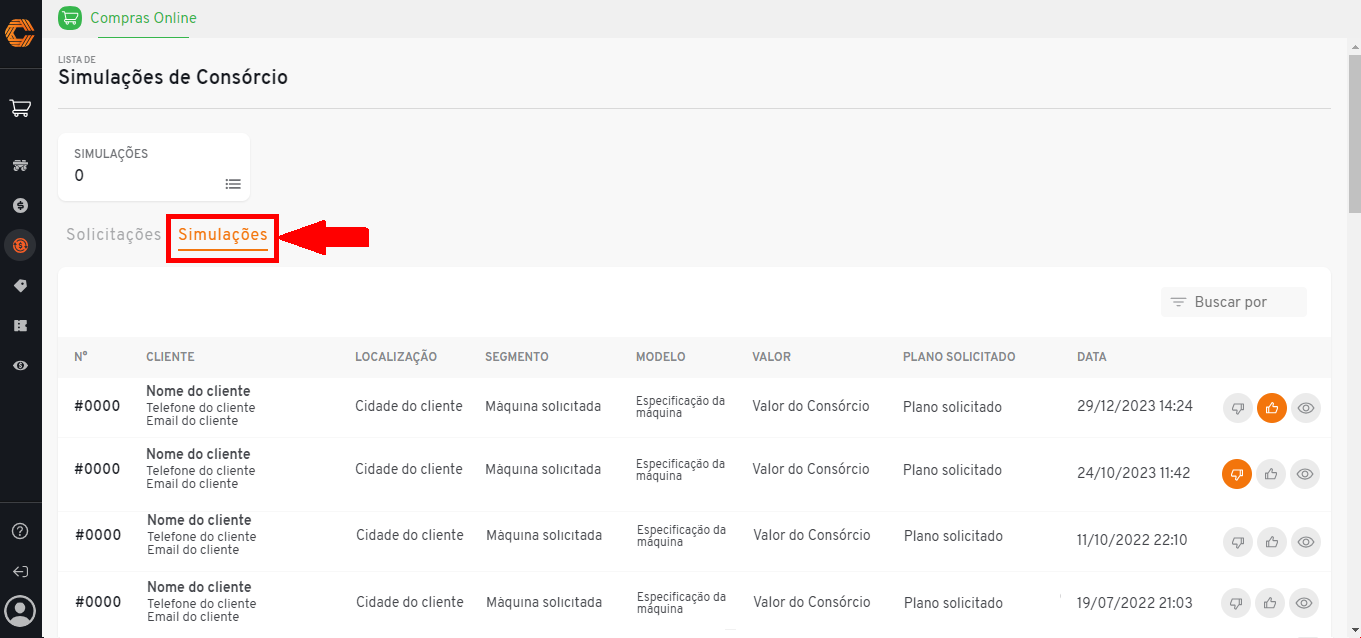The height and width of the screenshot is (638, 1361).
Task: Open the dollar coin sidebar icon
Action: click(x=20, y=205)
